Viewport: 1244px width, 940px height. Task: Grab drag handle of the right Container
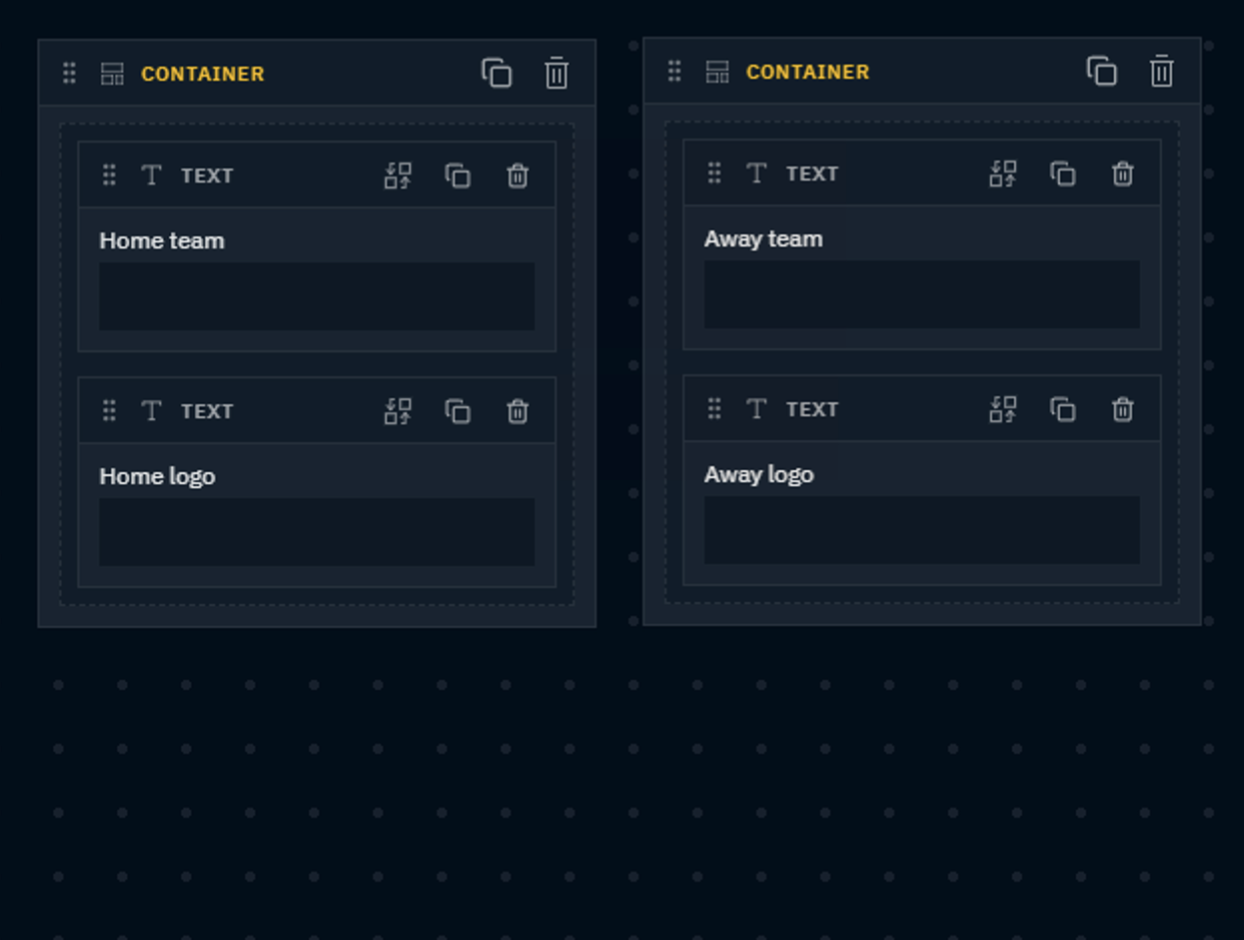coord(674,71)
